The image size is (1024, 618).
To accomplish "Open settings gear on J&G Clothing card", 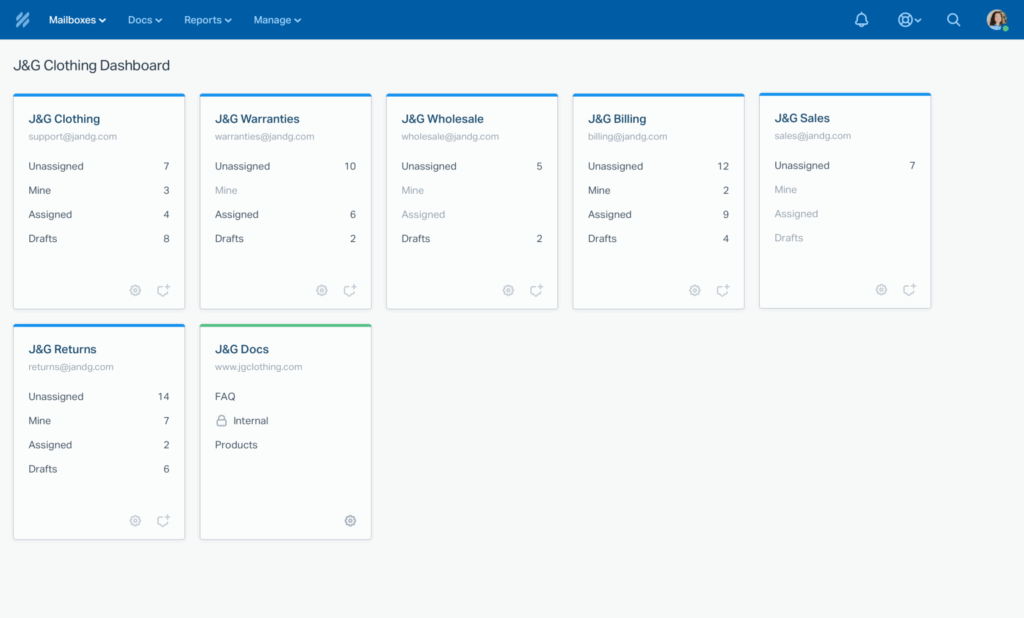I will pos(135,291).
